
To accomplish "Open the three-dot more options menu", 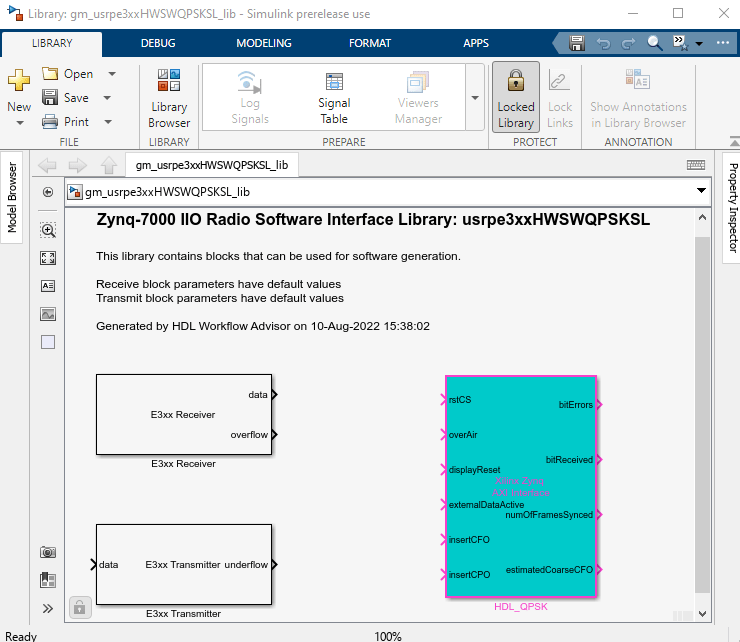I will (723, 42).
